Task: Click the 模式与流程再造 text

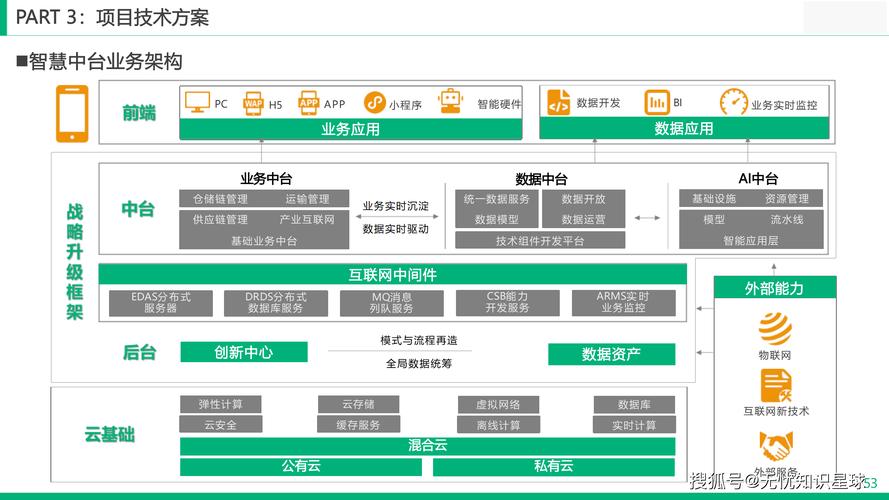Action: click(419, 340)
